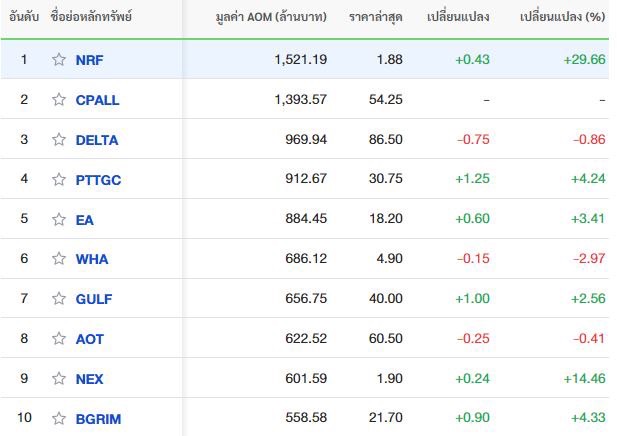The image size is (617, 436).
Task: Open the PTTGC symbol link
Action: coord(98,180)
